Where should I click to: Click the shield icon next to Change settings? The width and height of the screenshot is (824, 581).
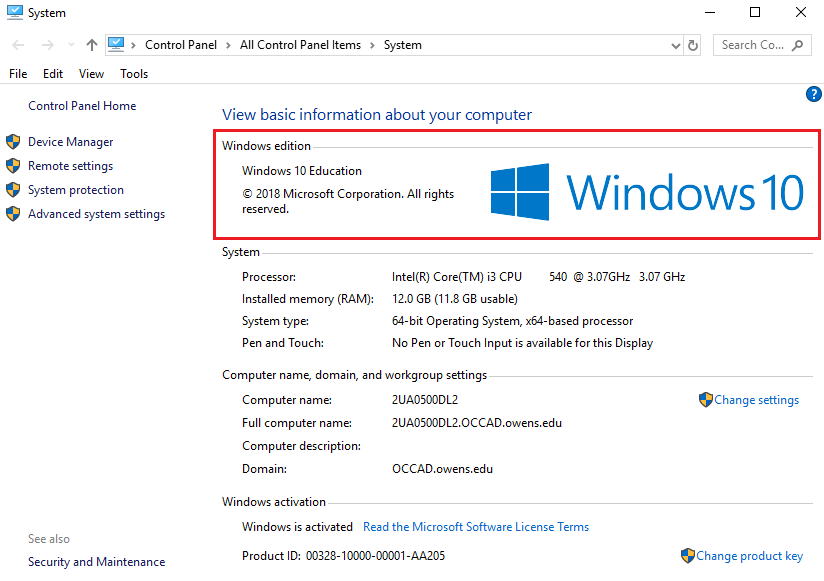point(704,399)
